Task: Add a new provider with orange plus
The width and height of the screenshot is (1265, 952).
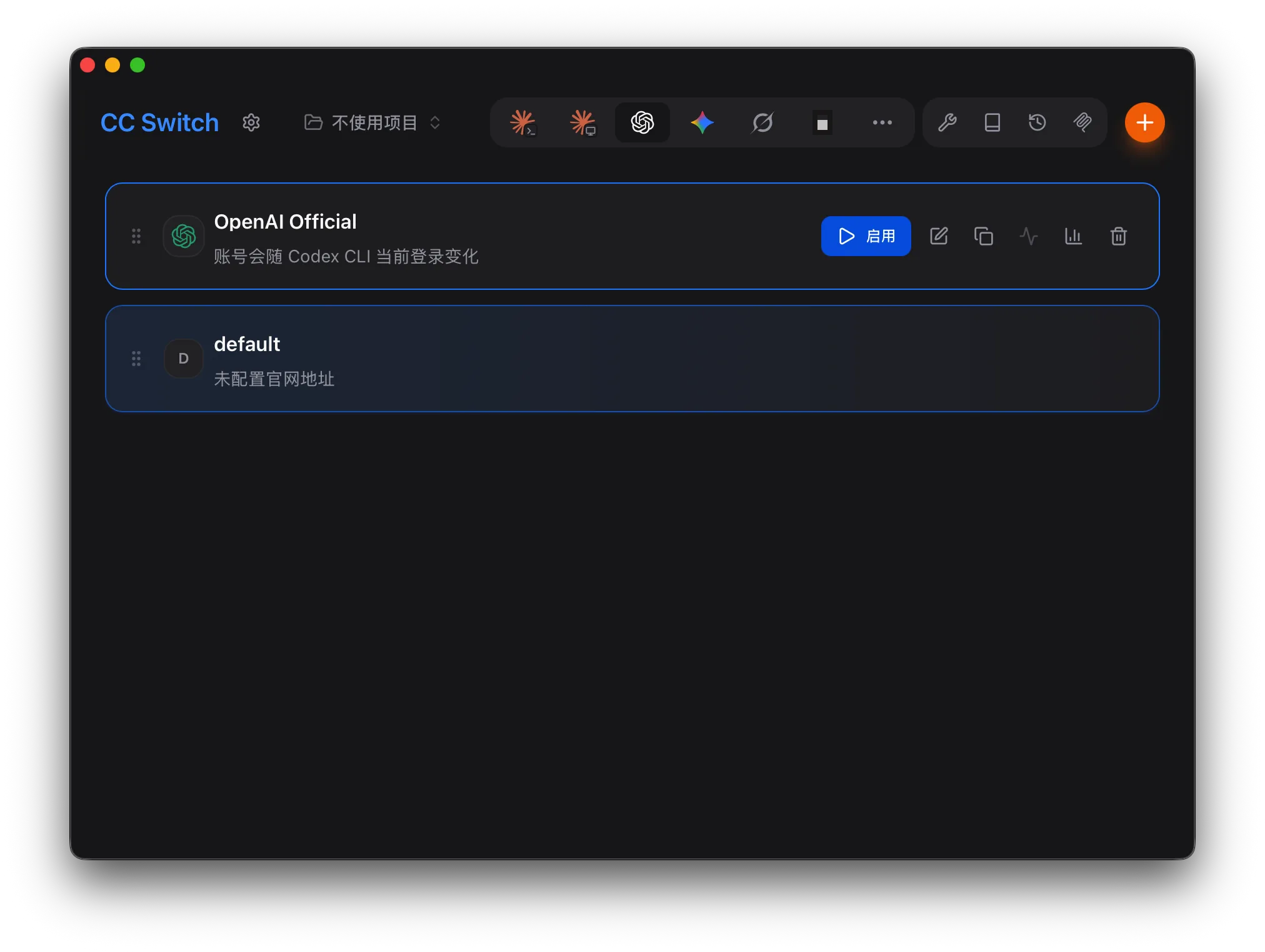Action: click(x=1145, y=122)
